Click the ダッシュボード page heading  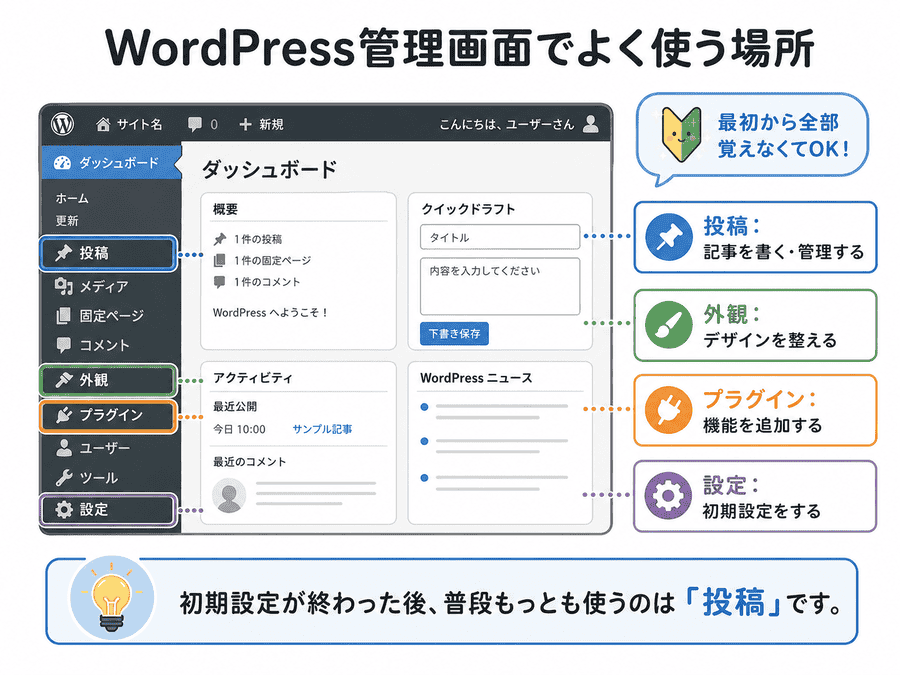pyautogui.click(x=269, y=169)
